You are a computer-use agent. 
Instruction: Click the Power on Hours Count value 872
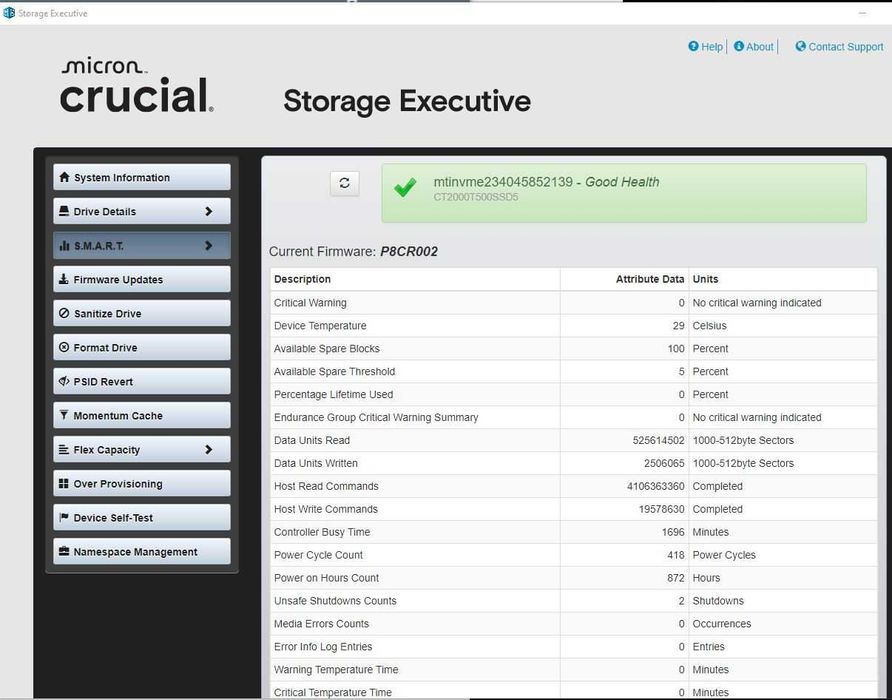click(676, 578)
